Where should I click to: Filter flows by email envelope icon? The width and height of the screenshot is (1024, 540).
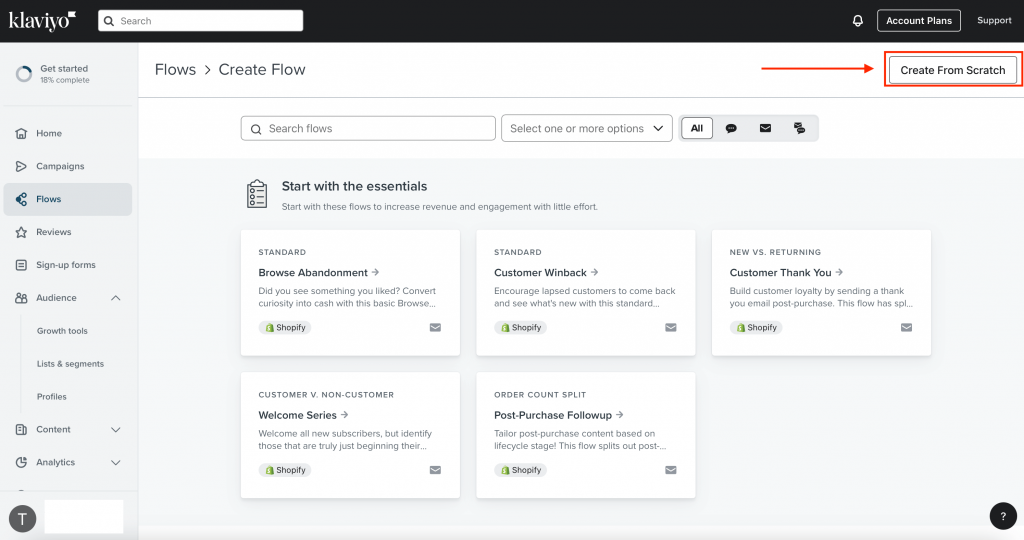pos(765,128)
